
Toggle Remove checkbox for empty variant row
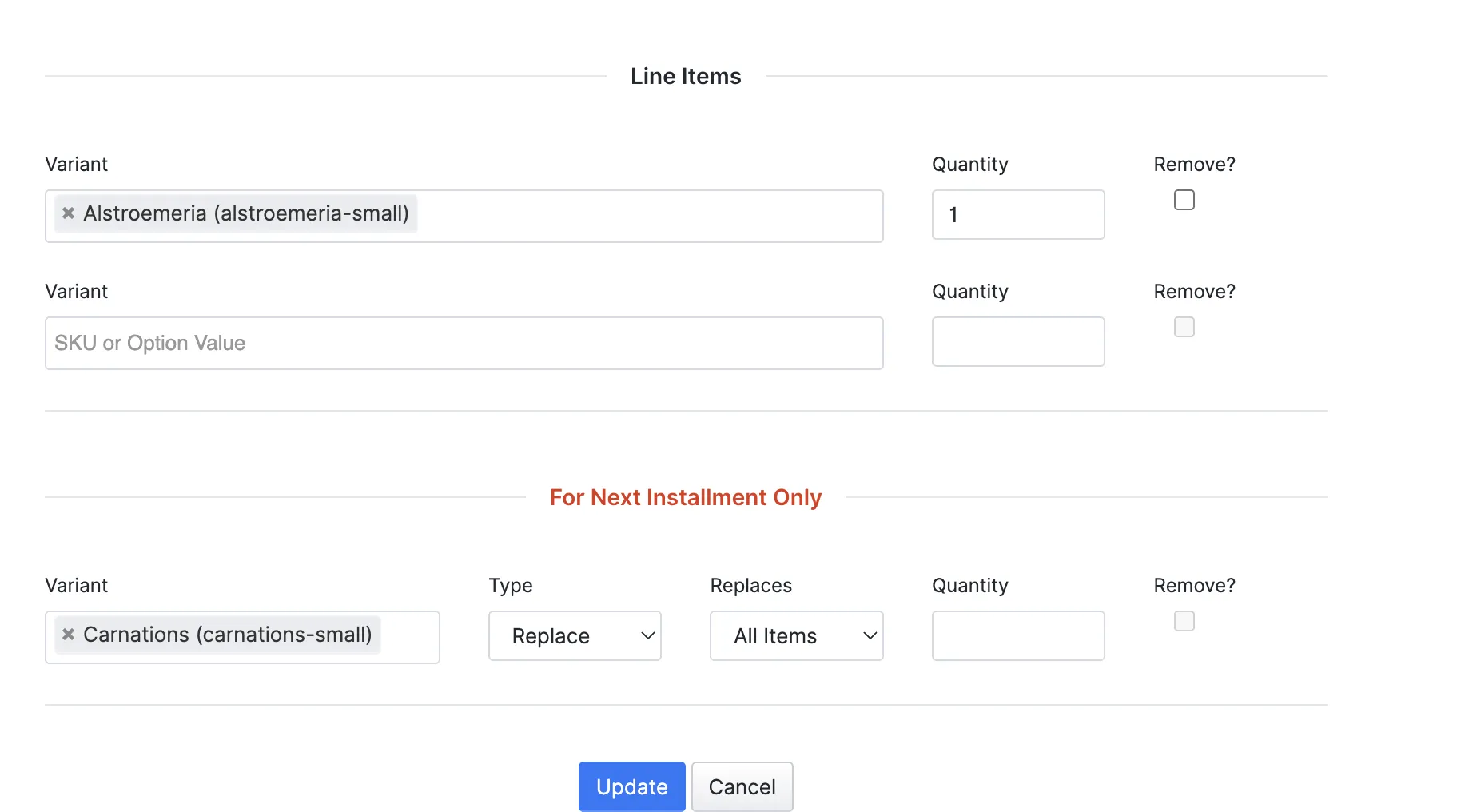pos(1184,327)
